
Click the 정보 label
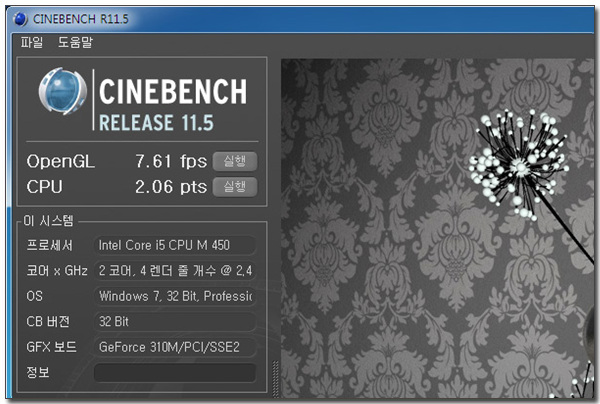click(x=38, y=372)
